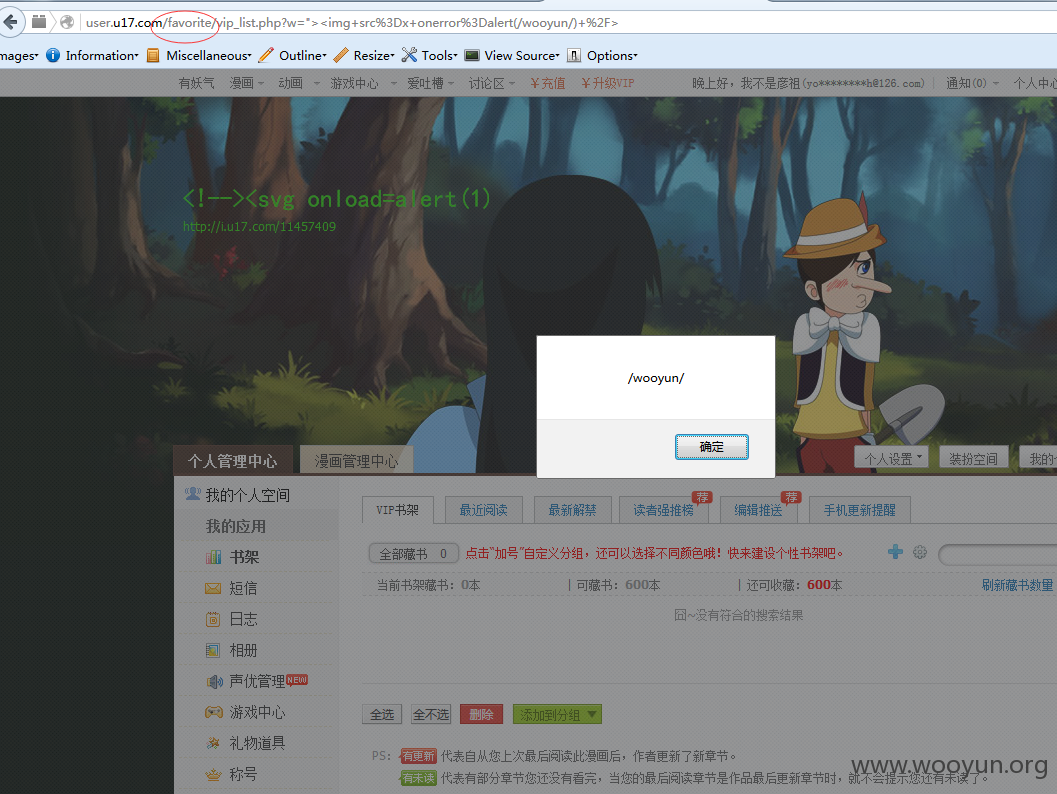Switch to the 个人管理中心 tab
Image resolution: width=1057 pixels, height=794 pixels.
tap(233, 460)
